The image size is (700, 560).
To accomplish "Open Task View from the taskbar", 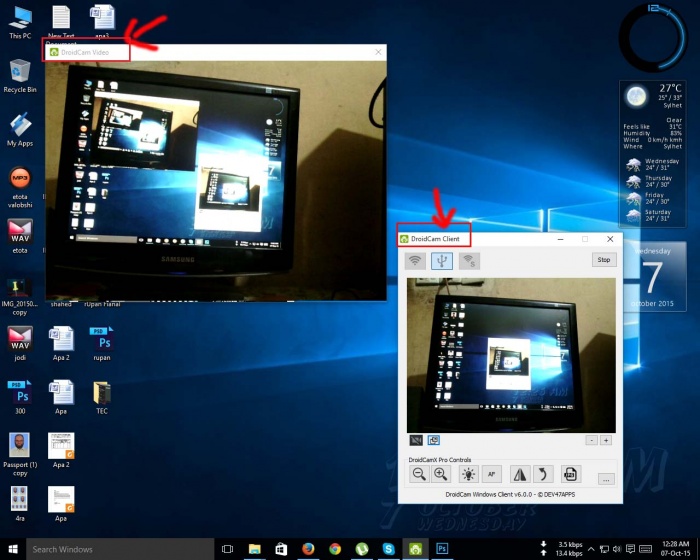I will click(228, 549).
